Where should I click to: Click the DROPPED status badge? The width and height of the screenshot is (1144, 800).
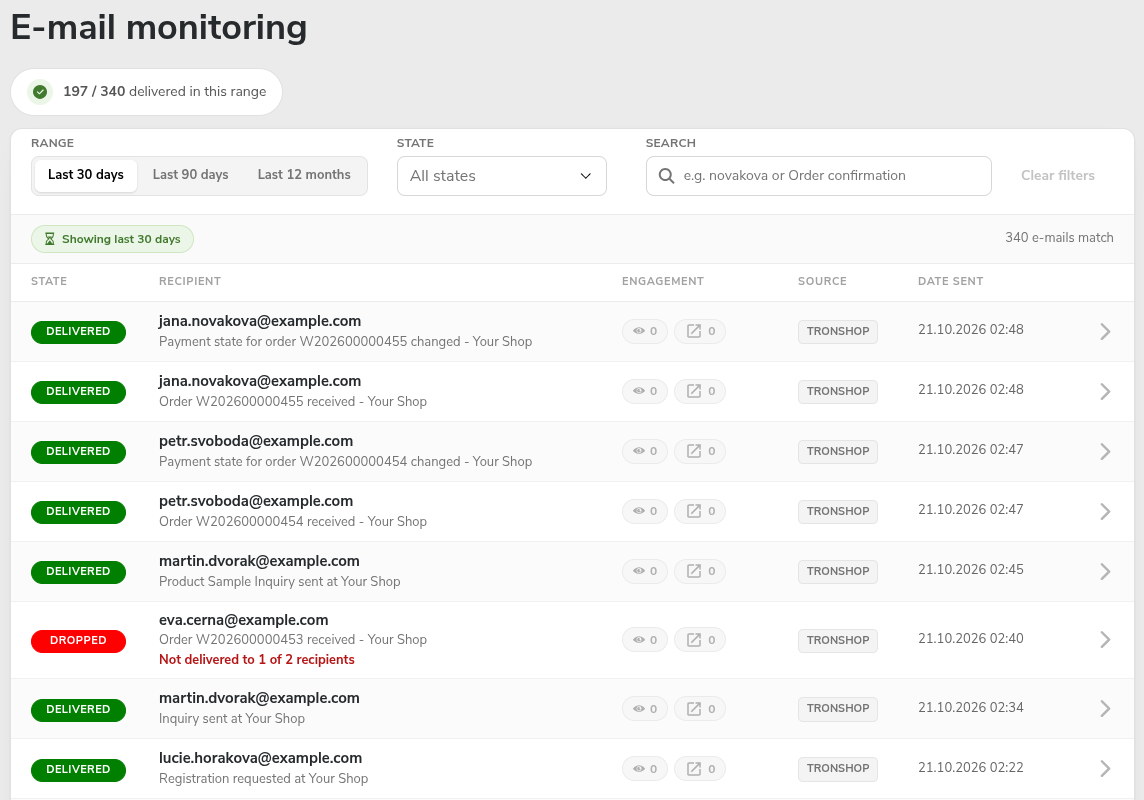[x=78, y=640]
